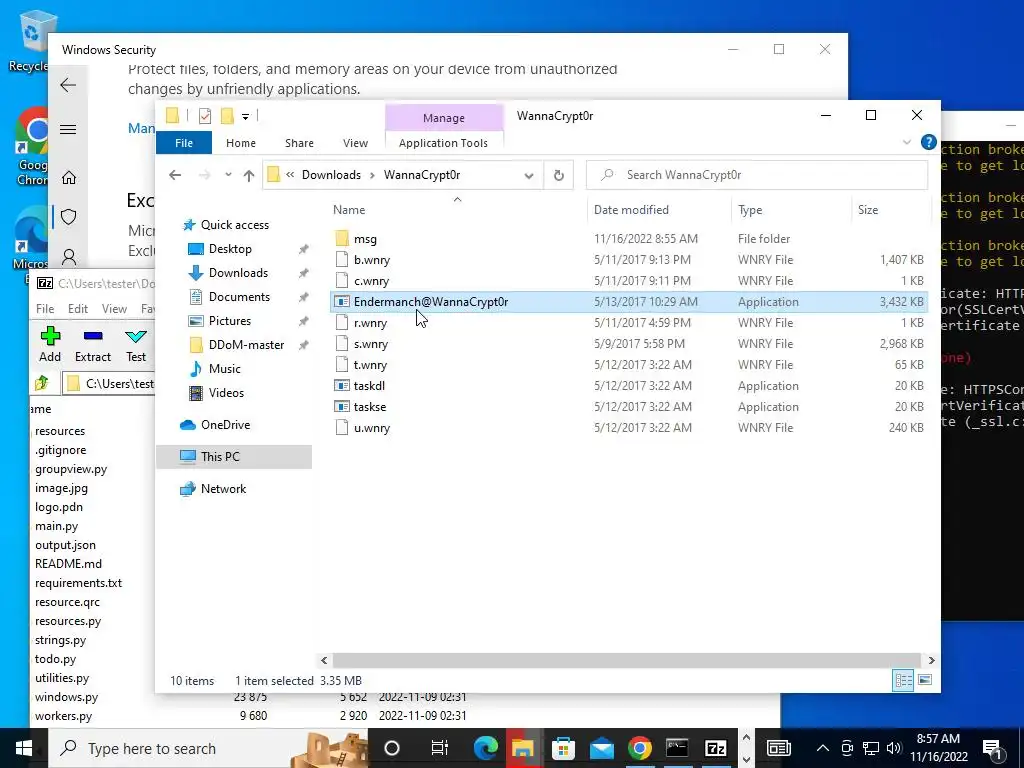Show hidden system tray icons

(823, 748)
